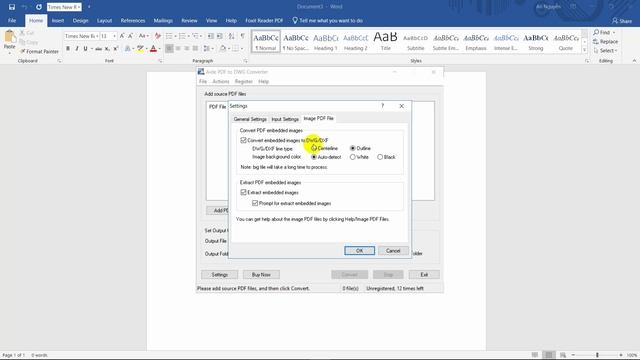Viewport: 640px width, 360px height.
Task: Click the numbering list icon
Action: coord(182,36)
